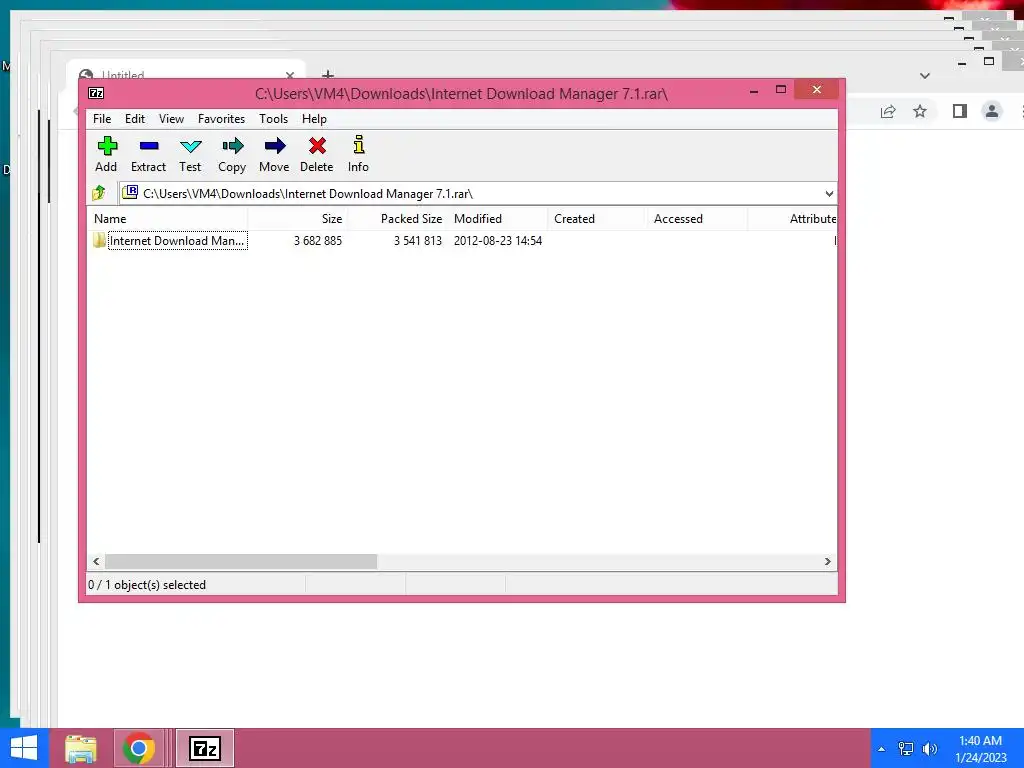Sort by Packed Size column header
This screenshot has height=768, width=1024.
click(398, 219)
